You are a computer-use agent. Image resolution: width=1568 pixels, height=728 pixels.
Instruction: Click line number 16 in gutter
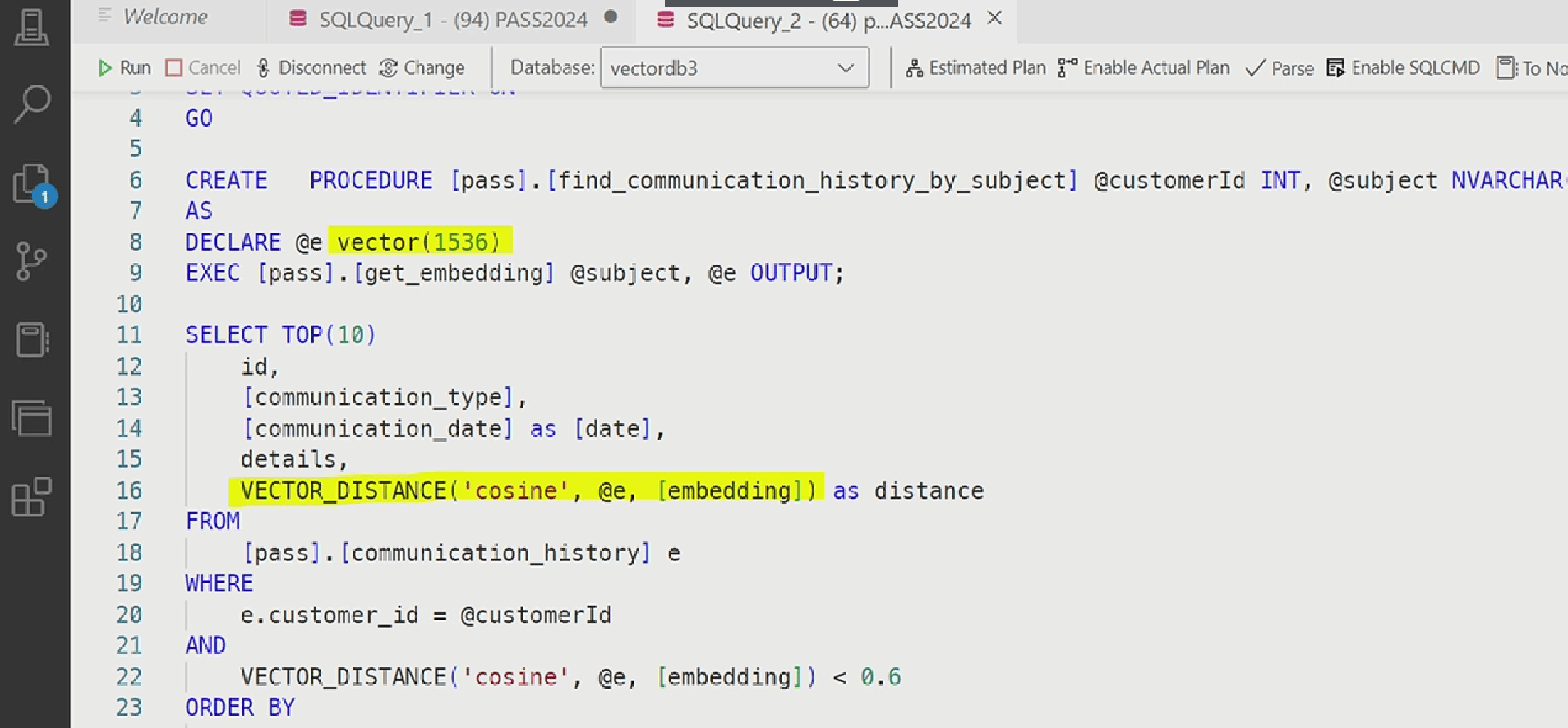(x=129, y=491)
